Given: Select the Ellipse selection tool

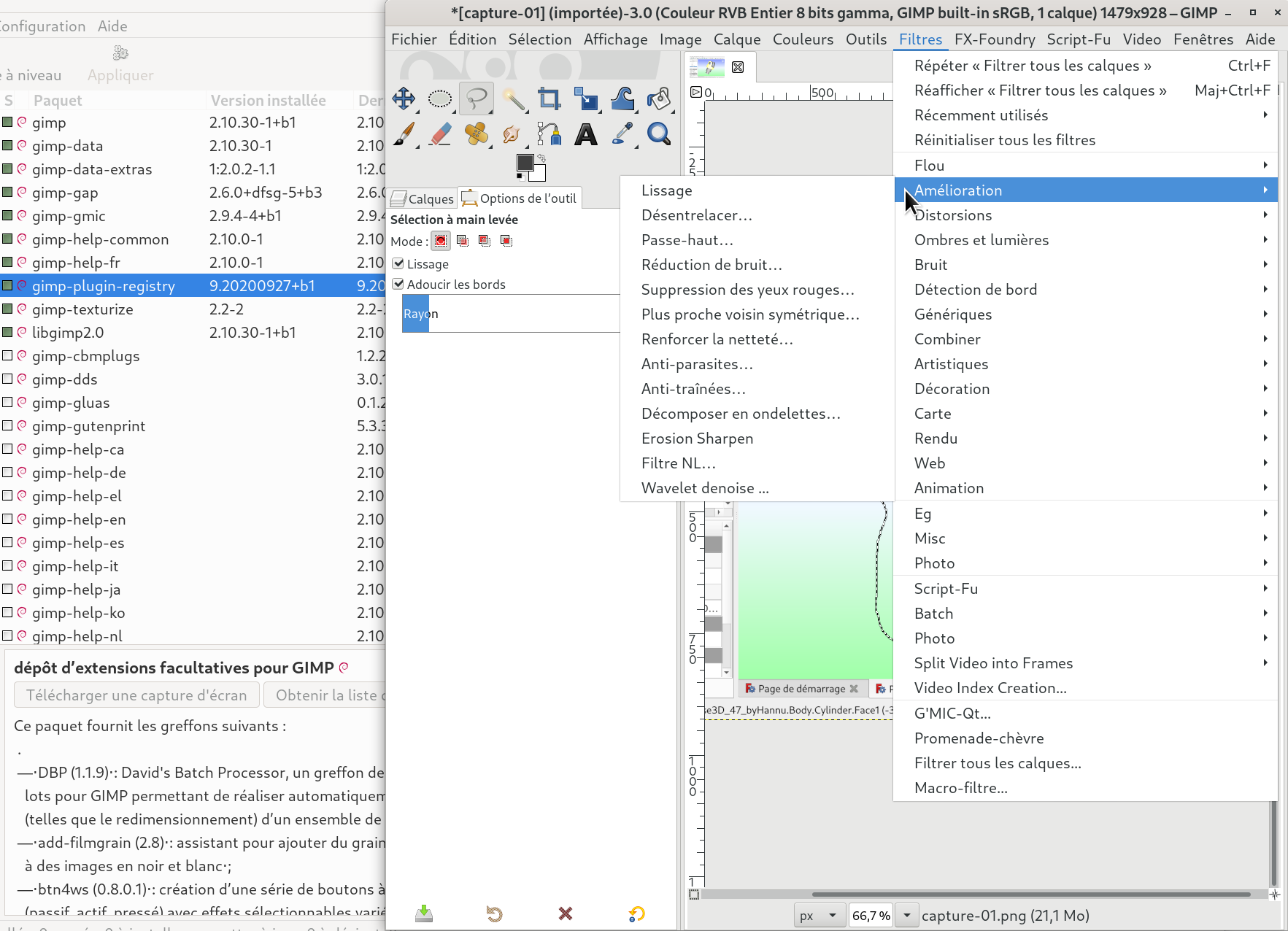Looking at the screenshot, I should click(x=440, y=98).
